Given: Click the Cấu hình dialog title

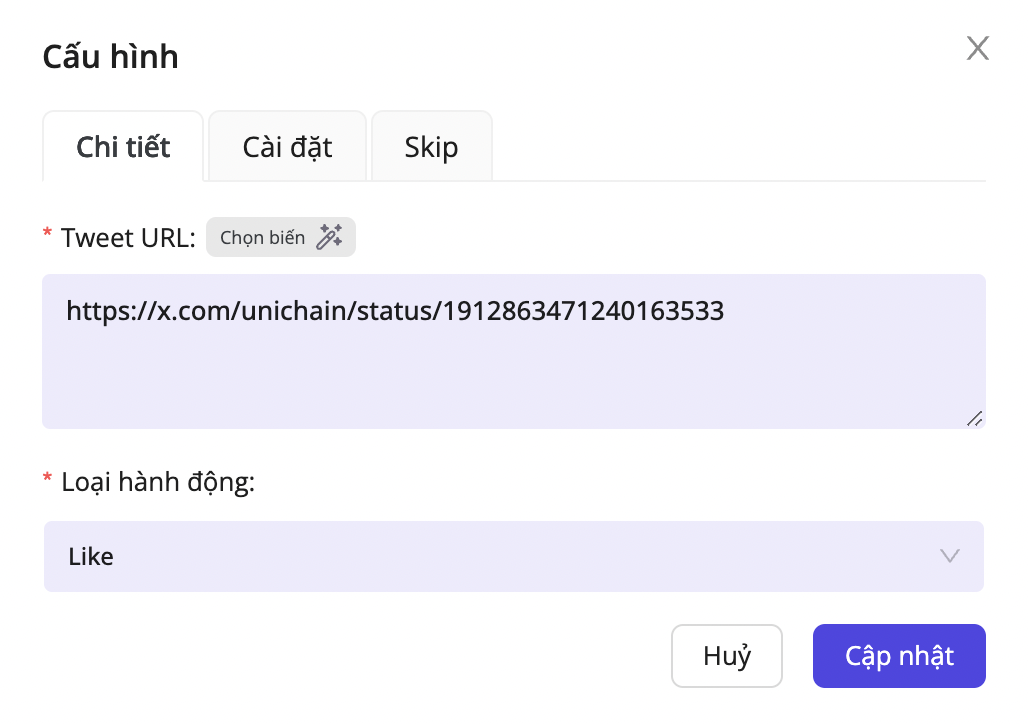Looking at the screenshot, I should (x=110, y=57).
